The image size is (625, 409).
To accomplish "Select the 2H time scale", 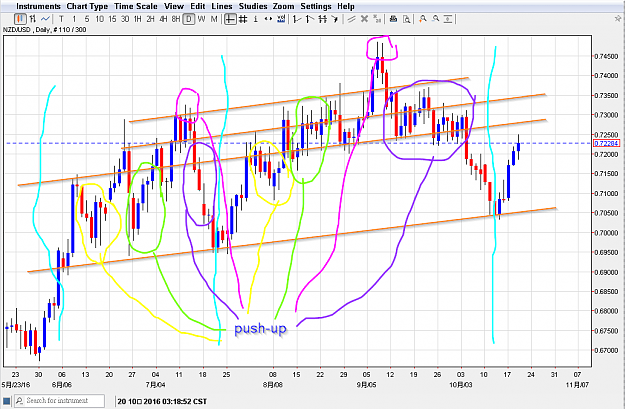I will click(x=150, y=19).
